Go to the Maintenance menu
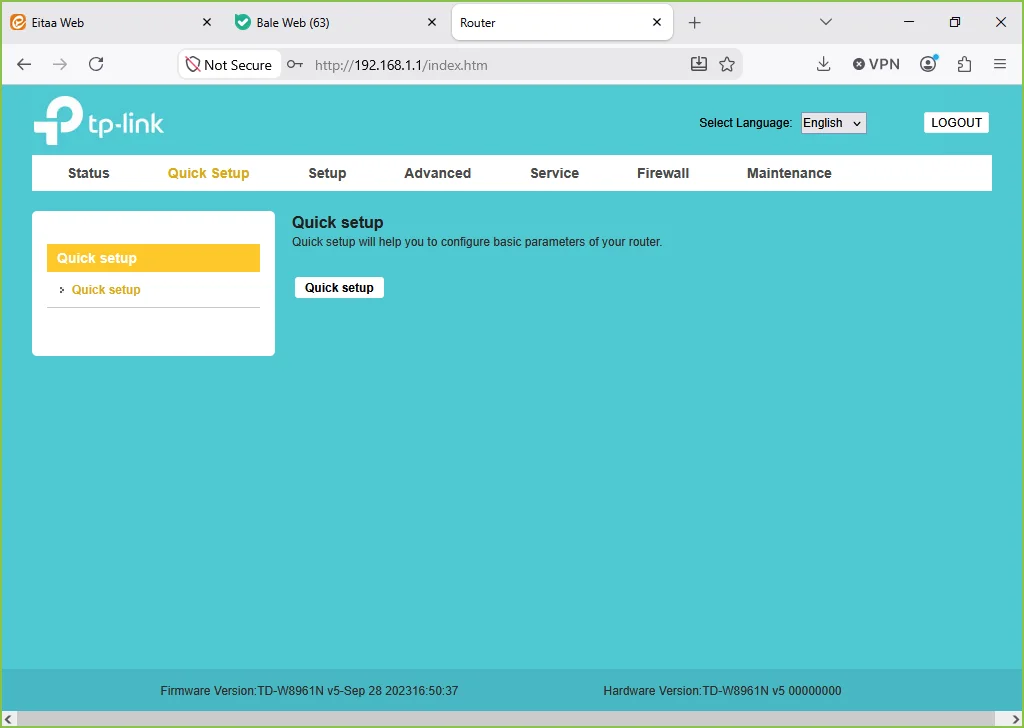 coord(789,173)
